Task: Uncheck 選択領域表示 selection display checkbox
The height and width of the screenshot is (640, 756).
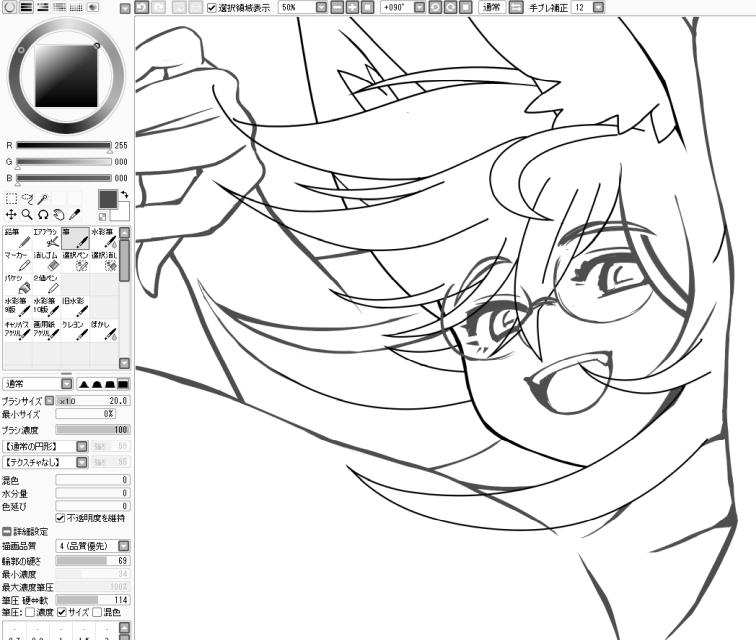Action: click(211, 8)
